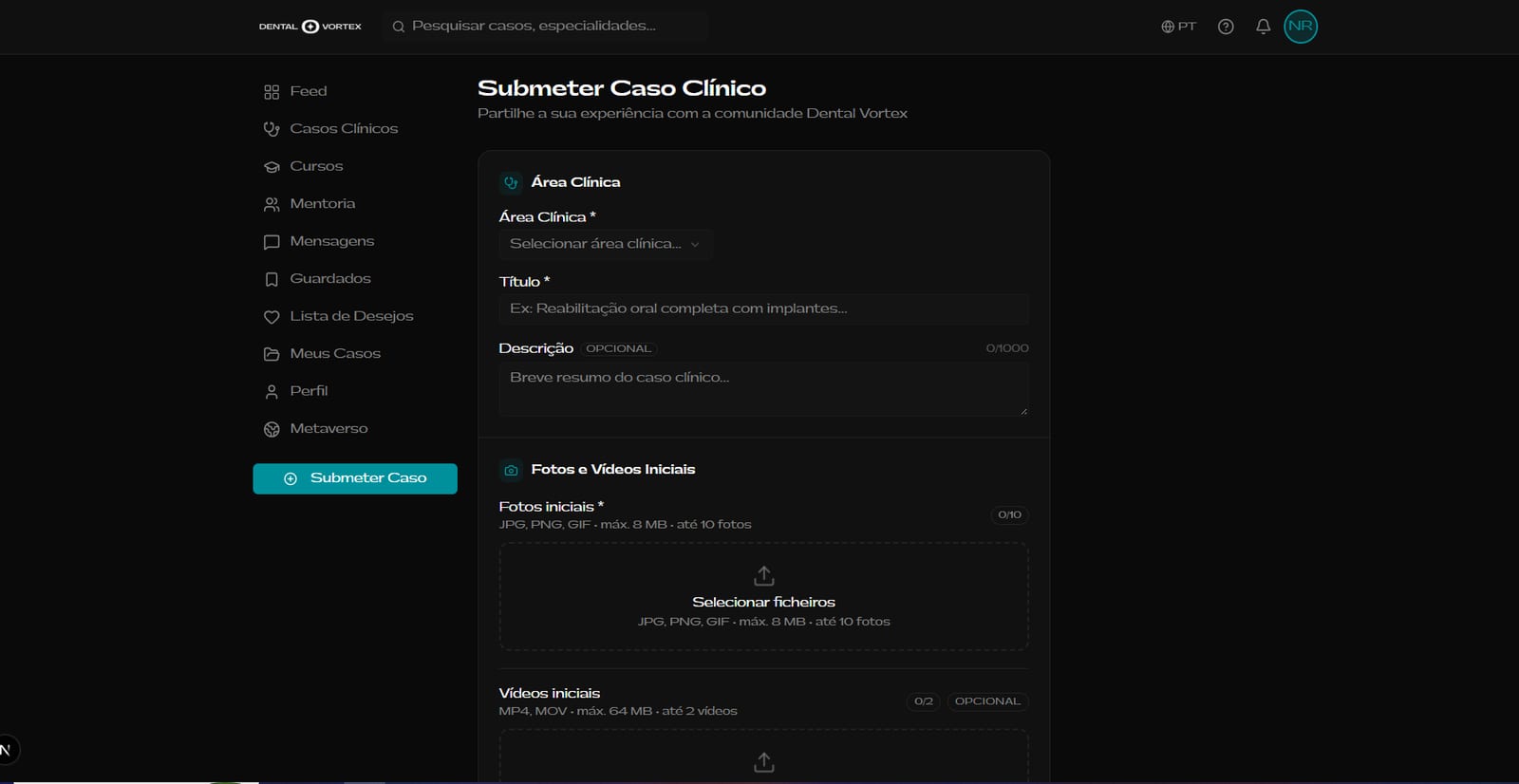1519x784 pixels.
Task: Click the Lista de Desejos heart icon
Action: pos(272,317)
